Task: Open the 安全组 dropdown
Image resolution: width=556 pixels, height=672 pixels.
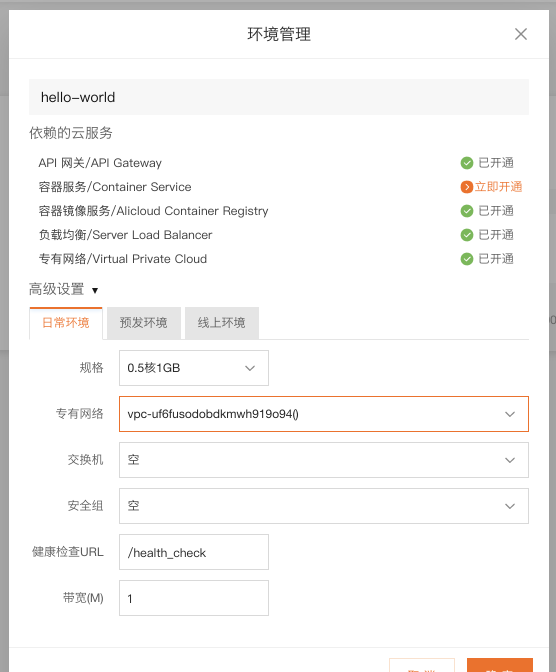Action: coord(324,506)
